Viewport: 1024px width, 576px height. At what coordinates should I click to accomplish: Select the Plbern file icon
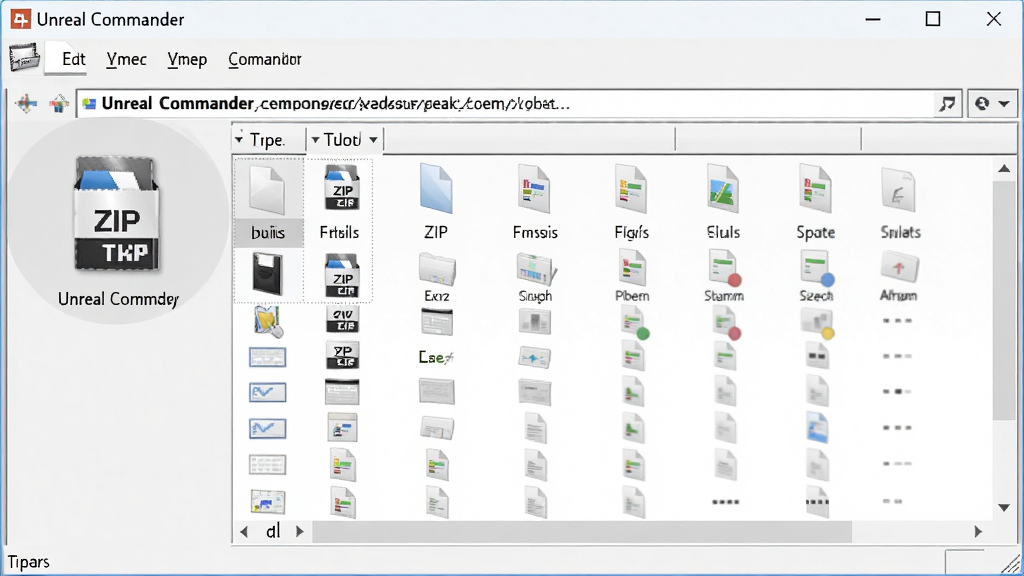(632, 269)
